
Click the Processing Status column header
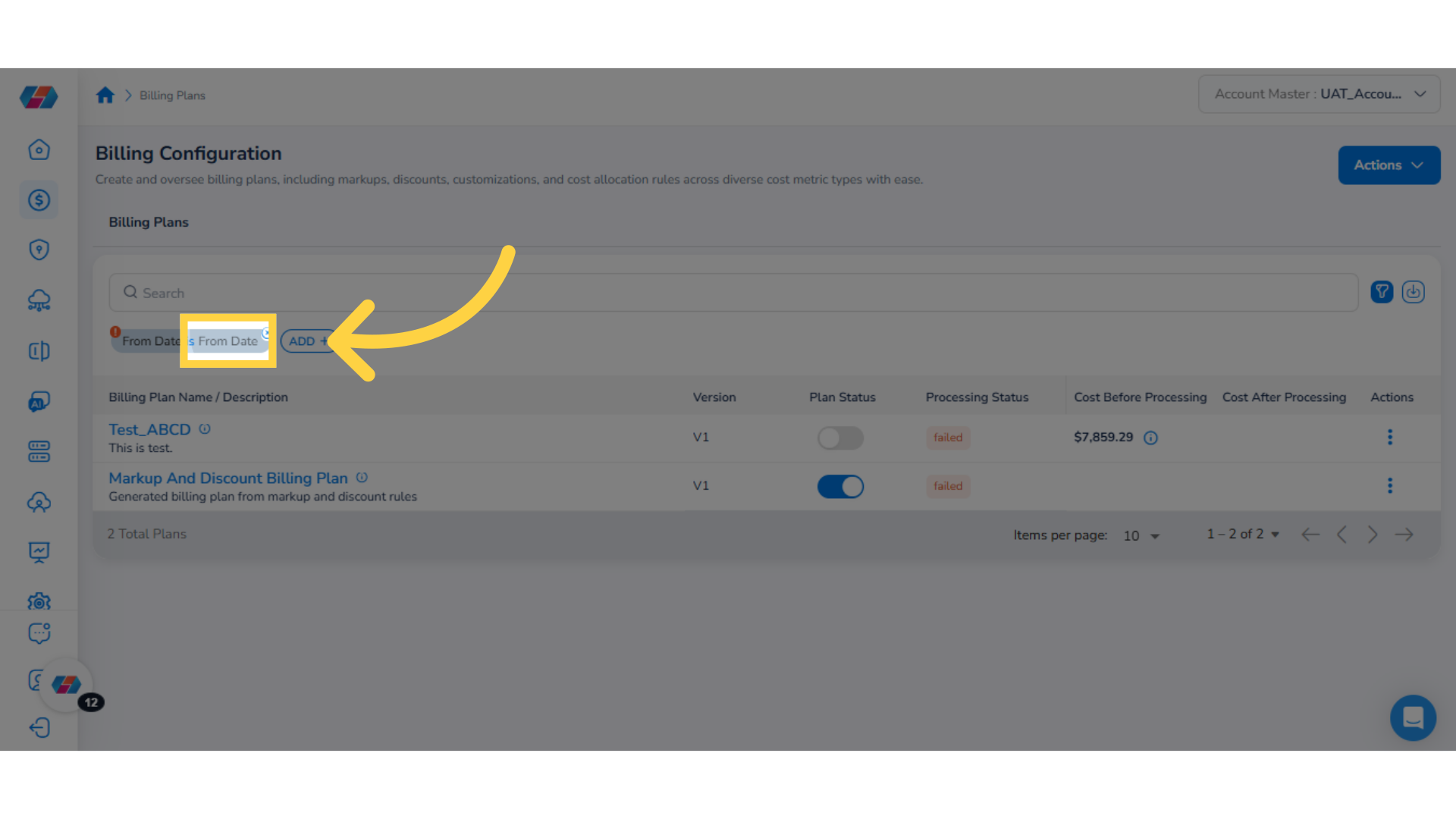[x=977, y=397]
